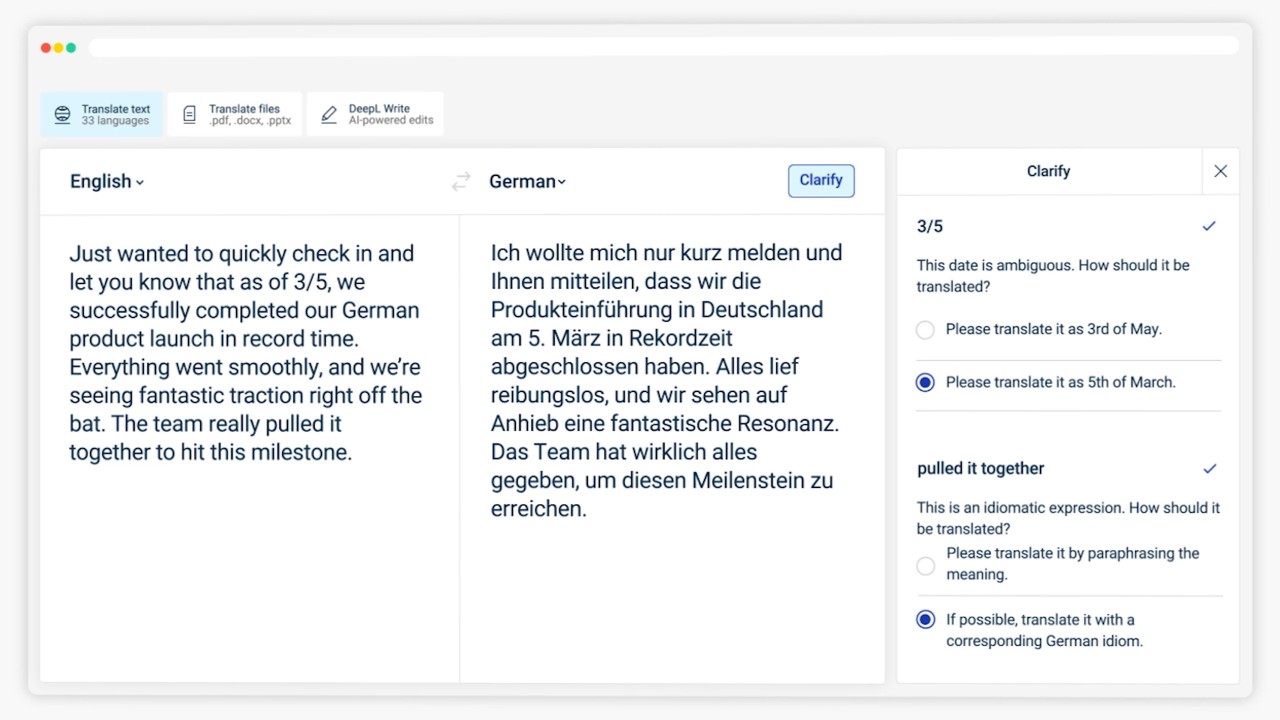Swap languages with the arrows icon
This screenshot has width=1280, height=720.
point(461,181)
